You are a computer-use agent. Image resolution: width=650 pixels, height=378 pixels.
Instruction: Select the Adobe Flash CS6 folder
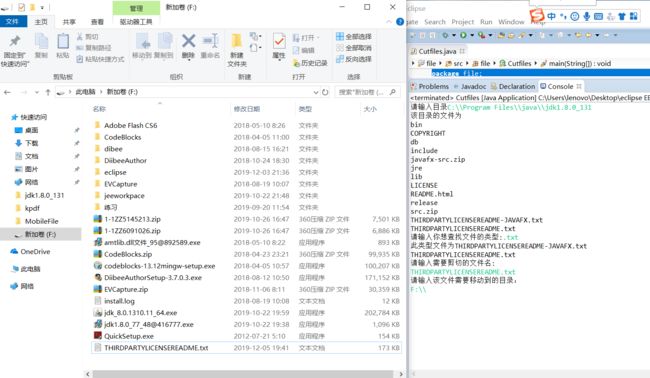coord(246,125)
